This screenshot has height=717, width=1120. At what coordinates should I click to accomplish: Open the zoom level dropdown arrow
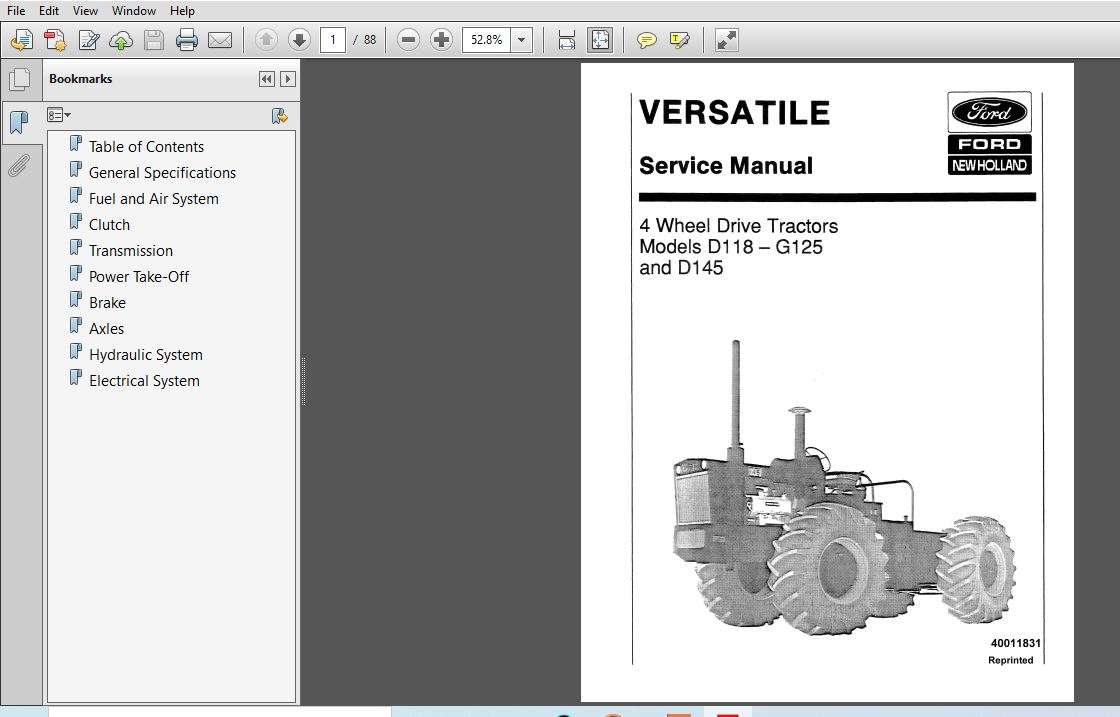click(x=522, y=40)
